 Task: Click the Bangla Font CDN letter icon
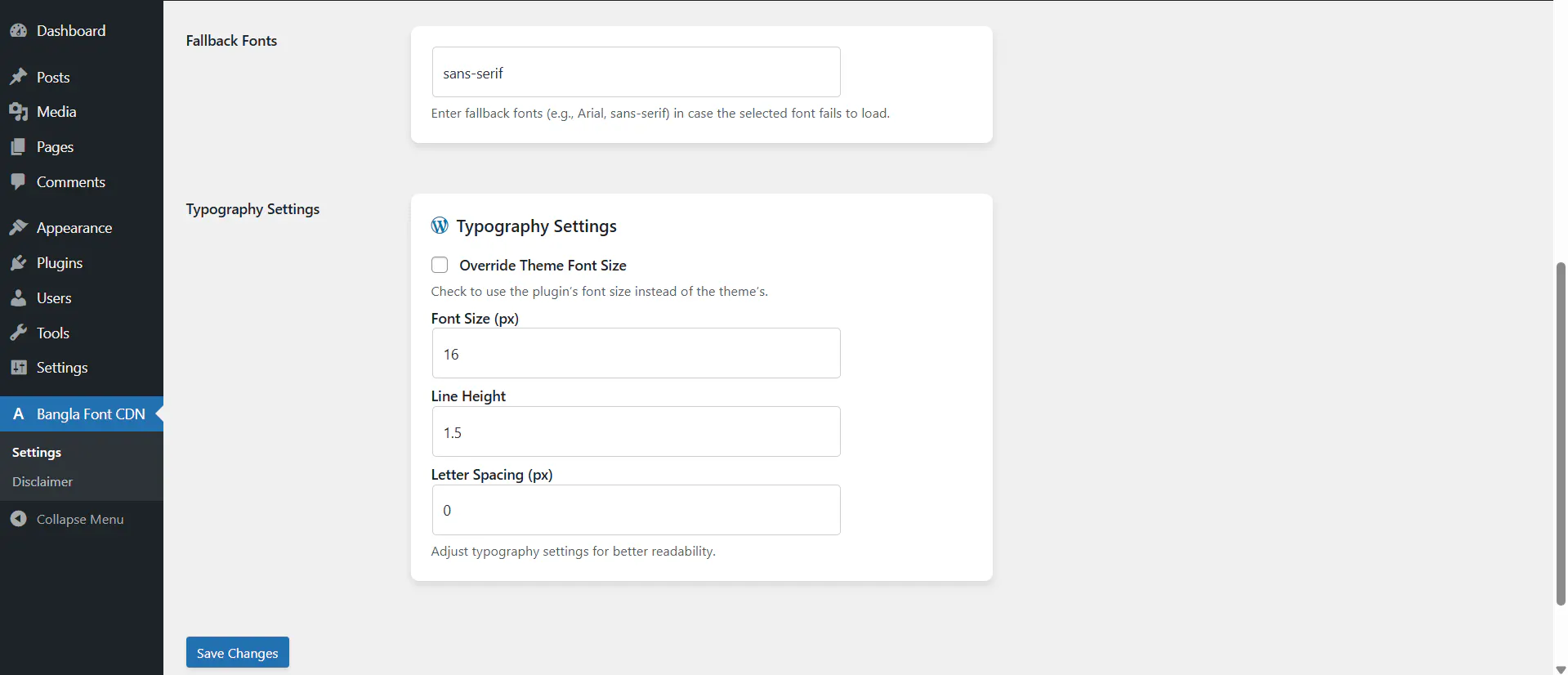(x=19, y=414)
